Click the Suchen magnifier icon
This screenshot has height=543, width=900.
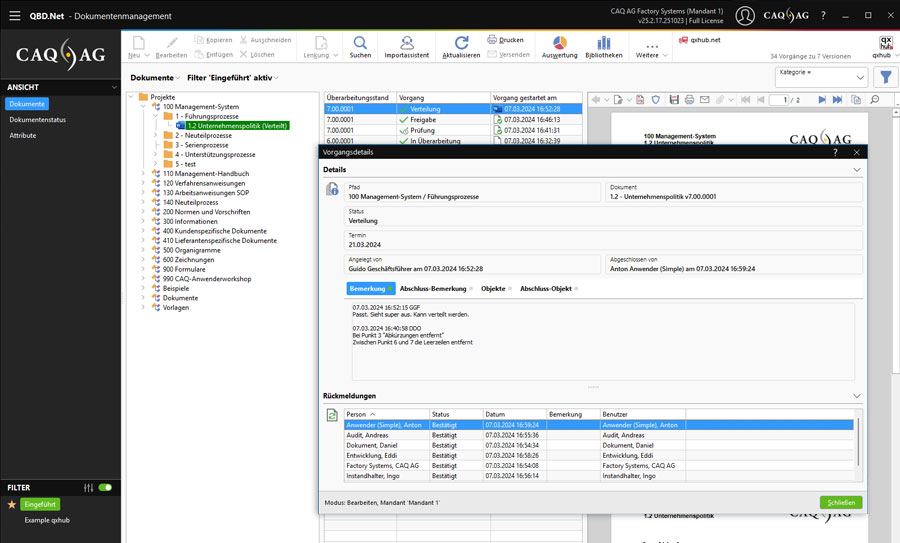point(360,43)
